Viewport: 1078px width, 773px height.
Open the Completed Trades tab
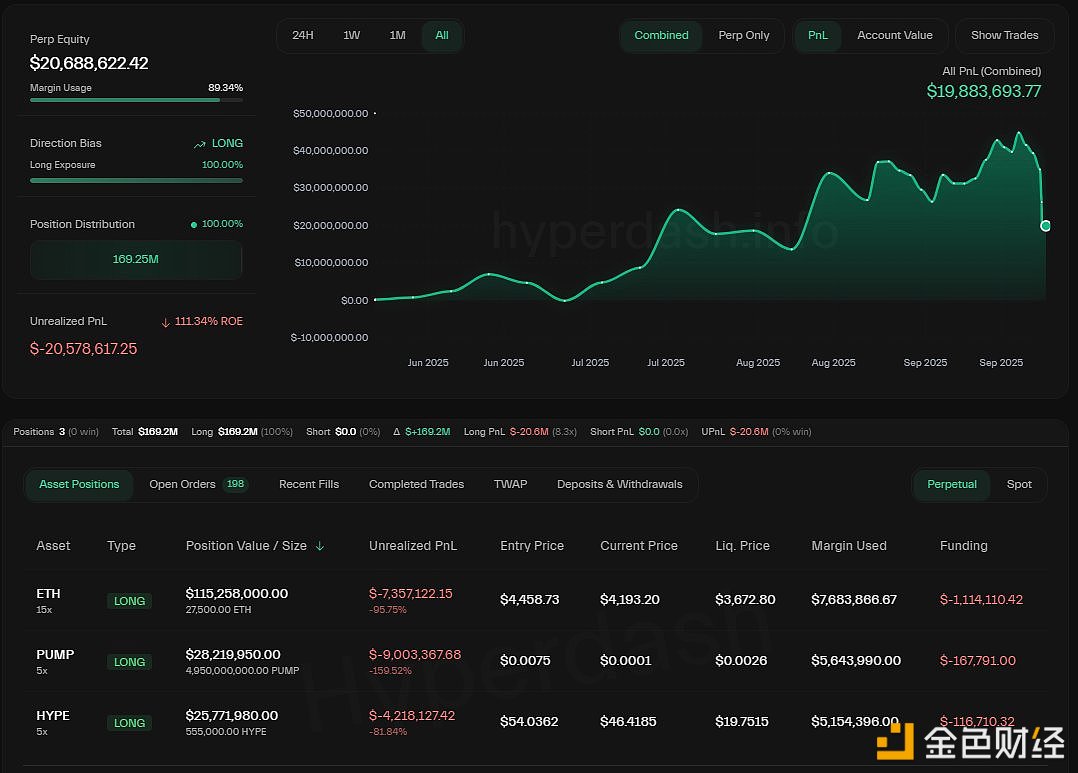[416, 484]
